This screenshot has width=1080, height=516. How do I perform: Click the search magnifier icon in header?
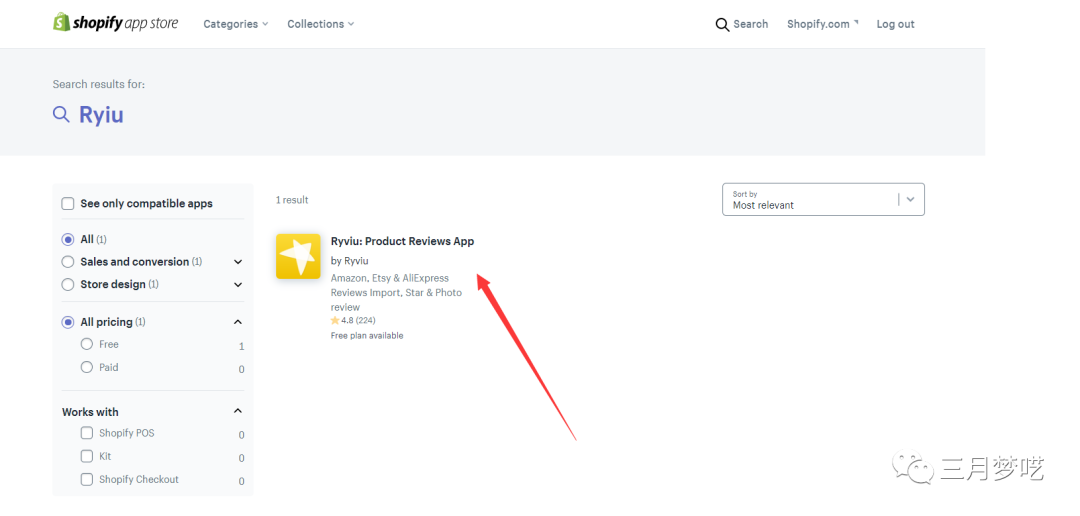tap(722, 24)
